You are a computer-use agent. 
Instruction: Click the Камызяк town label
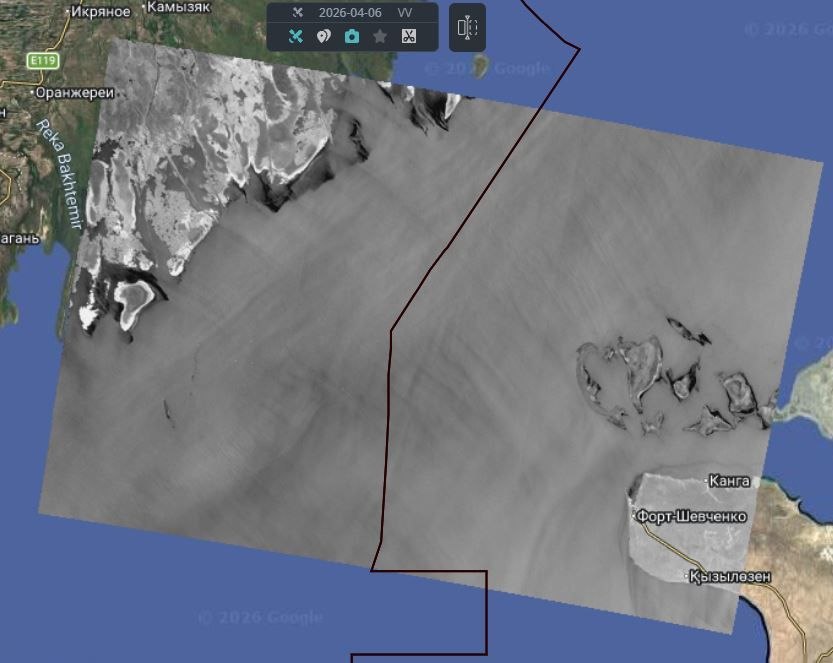coord(181,7)
